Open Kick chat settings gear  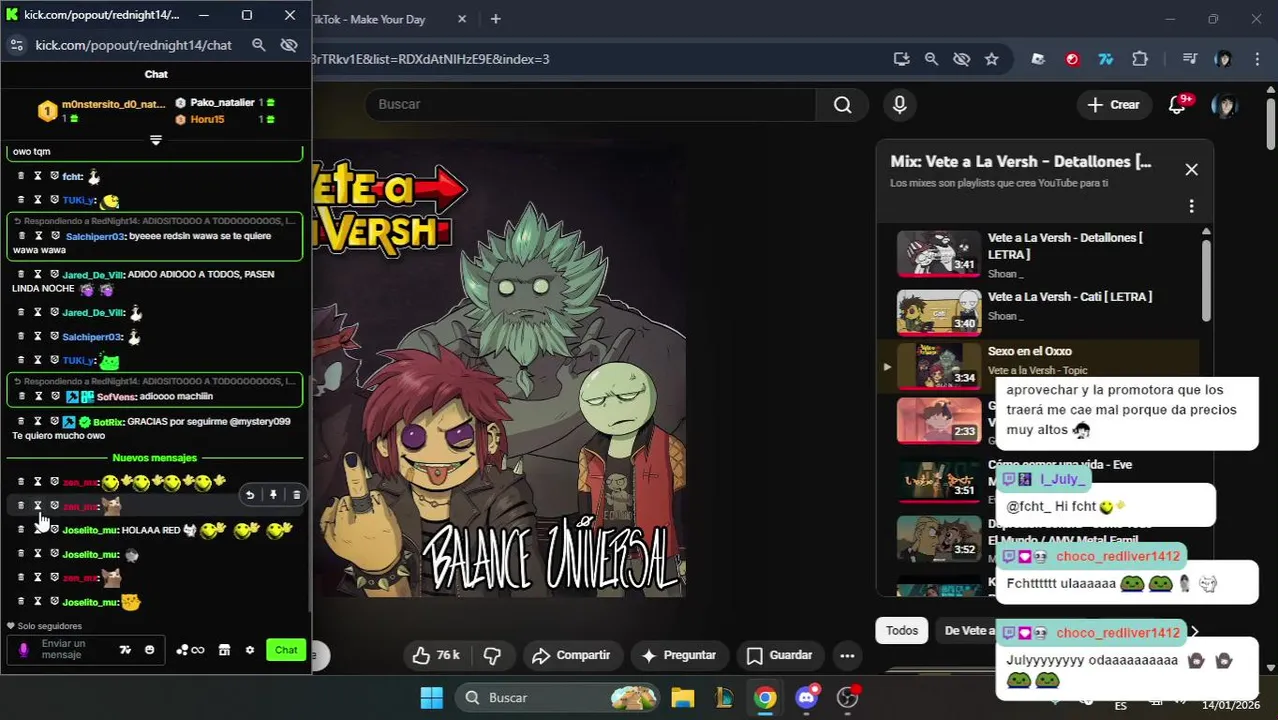[250, 650]
